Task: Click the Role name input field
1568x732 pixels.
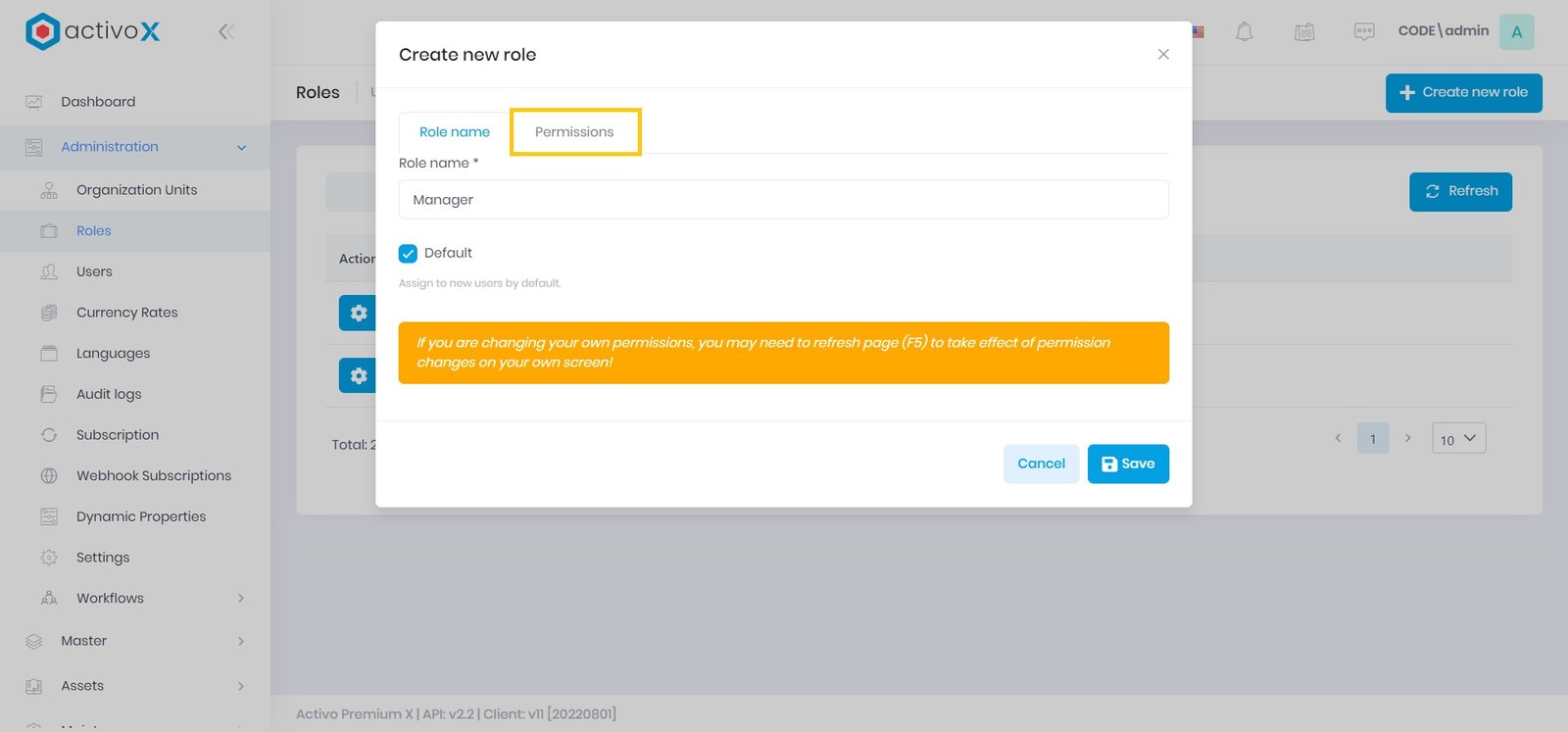Action: 783,200
